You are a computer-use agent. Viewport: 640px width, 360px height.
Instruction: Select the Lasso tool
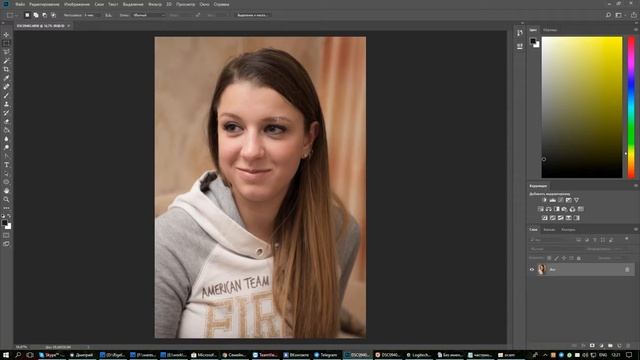click(6, 52)
